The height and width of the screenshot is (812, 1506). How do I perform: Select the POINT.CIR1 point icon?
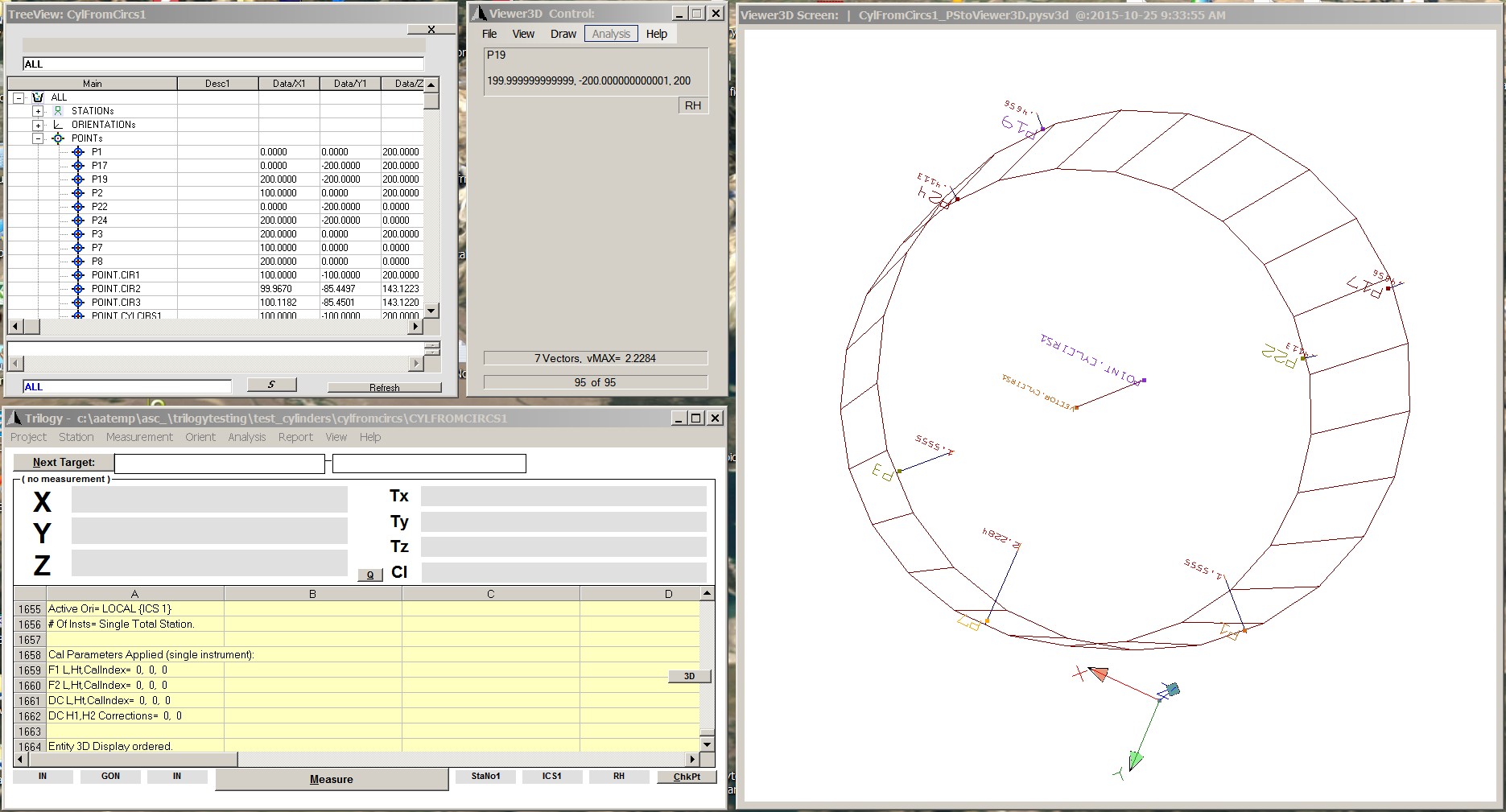click(78, 275)
